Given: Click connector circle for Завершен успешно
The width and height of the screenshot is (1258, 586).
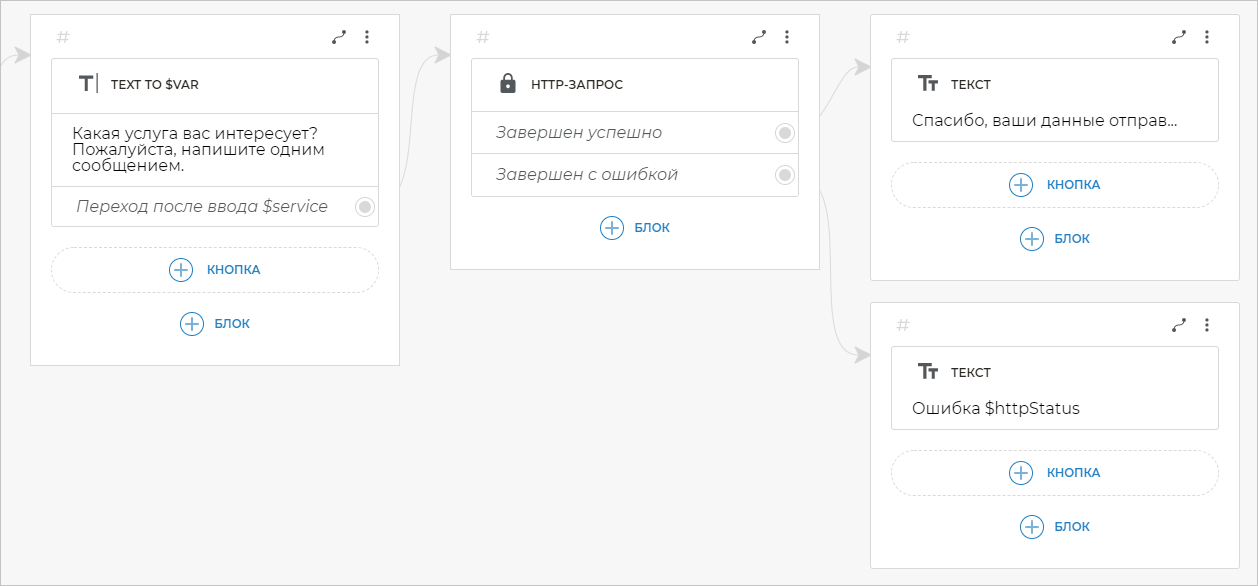Looking at the screenshot, I should pyautogui.click(x=785, y=133).
